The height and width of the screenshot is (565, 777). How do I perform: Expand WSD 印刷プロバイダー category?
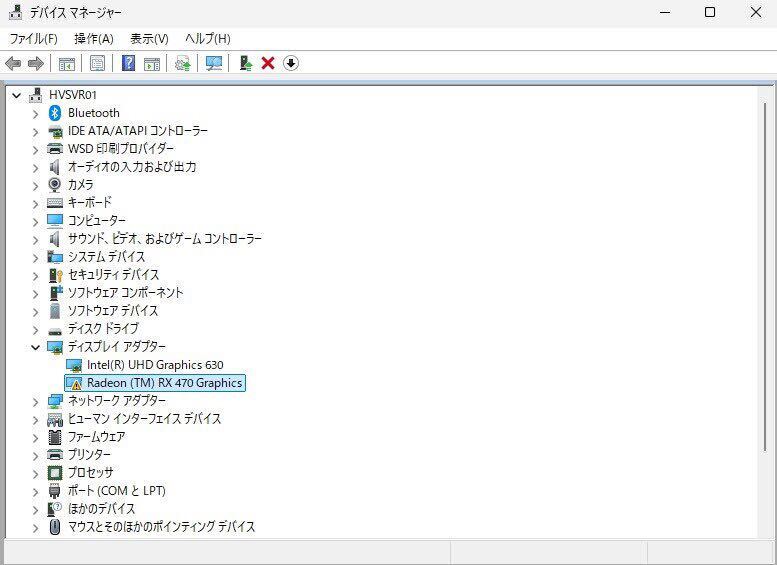[35, 150]
